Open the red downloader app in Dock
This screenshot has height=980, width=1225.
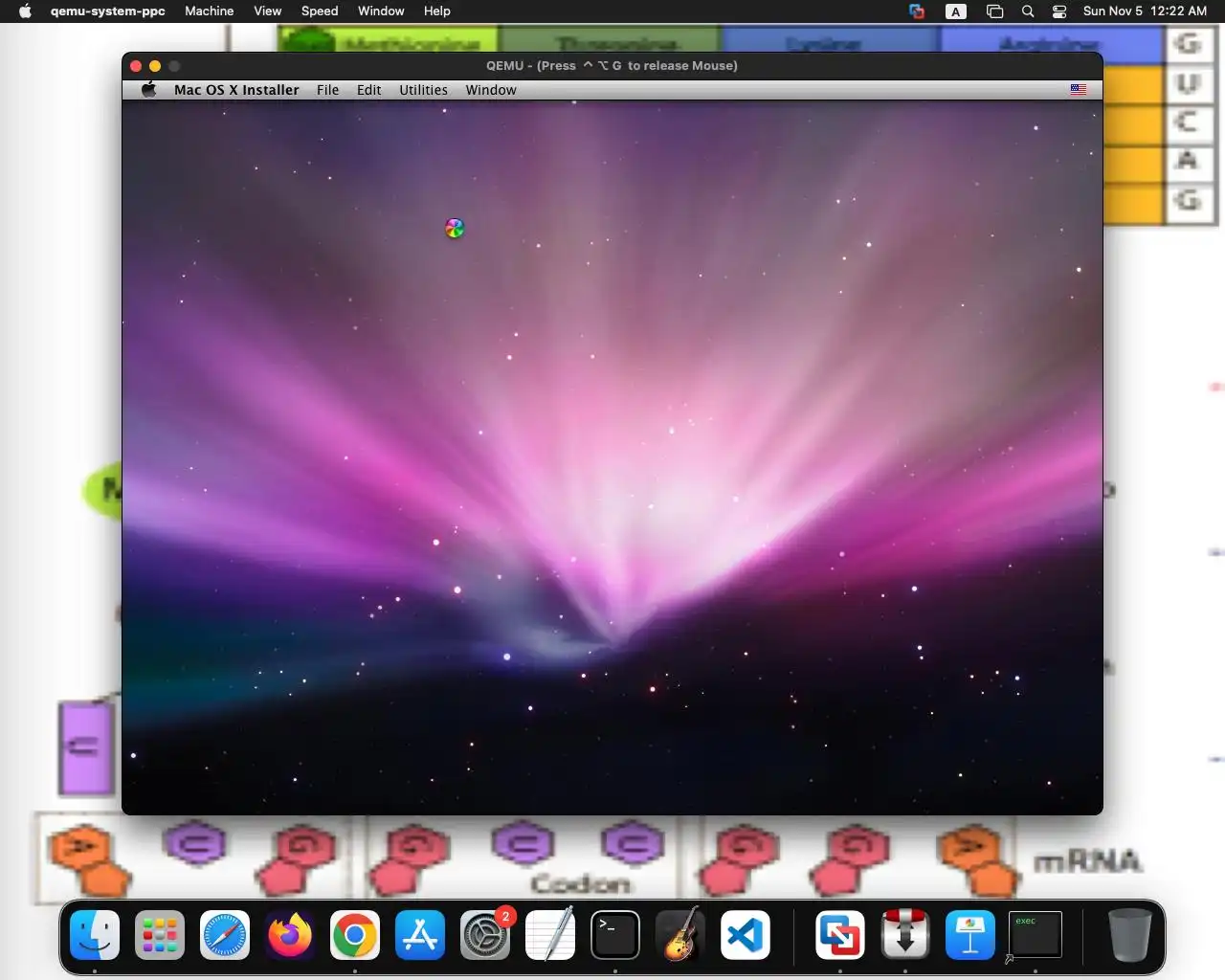905,935
